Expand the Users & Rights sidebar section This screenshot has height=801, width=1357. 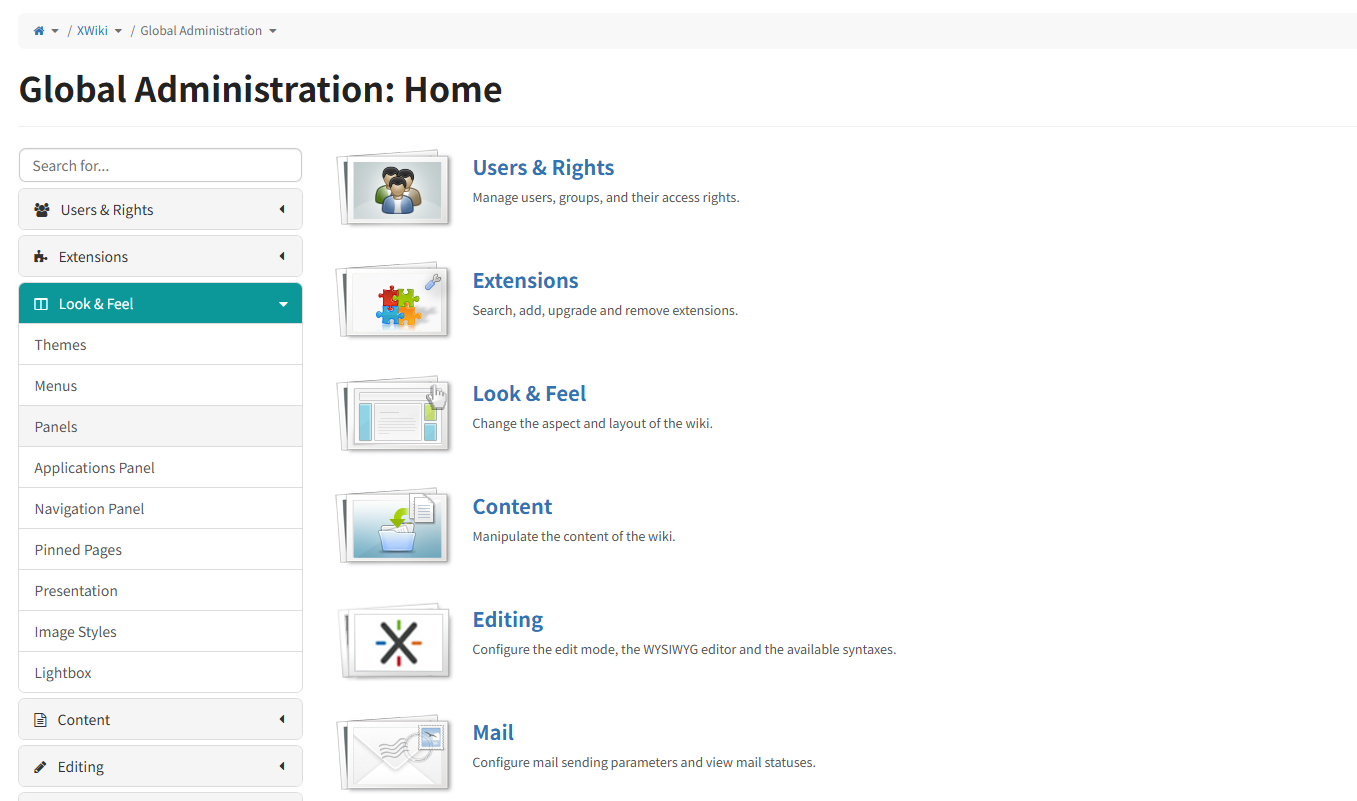(160, 210)
